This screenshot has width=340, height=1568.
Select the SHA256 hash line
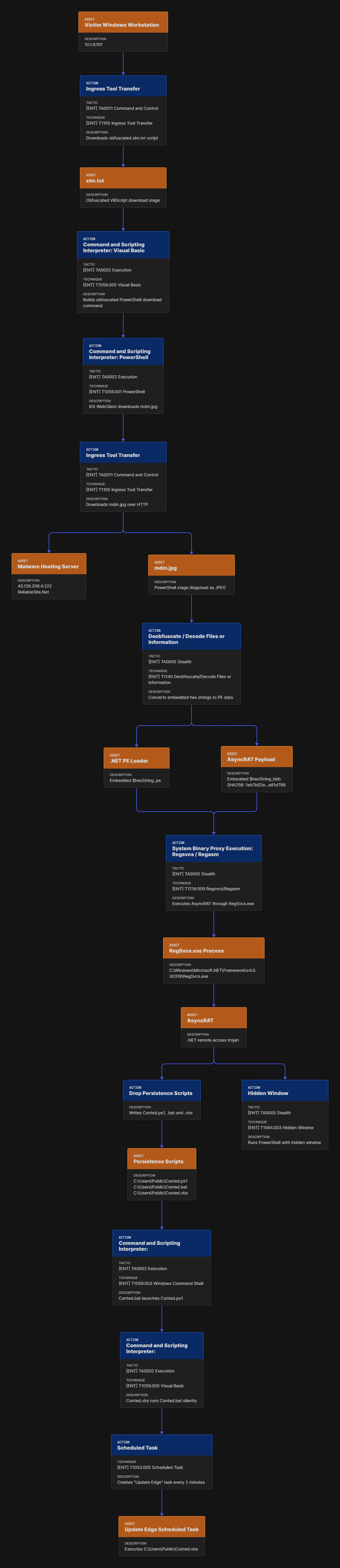[x=256, y=785]
